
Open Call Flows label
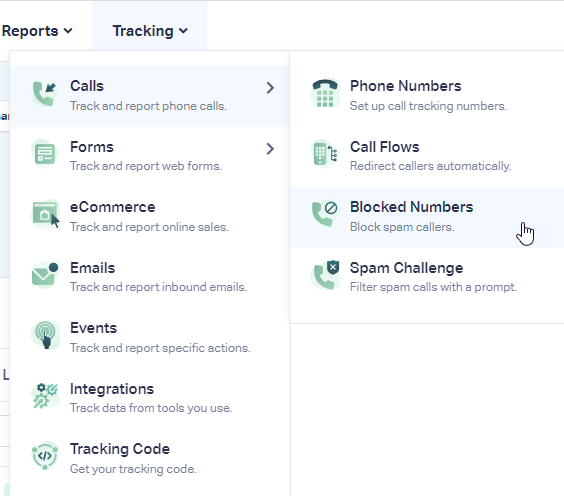385,147
